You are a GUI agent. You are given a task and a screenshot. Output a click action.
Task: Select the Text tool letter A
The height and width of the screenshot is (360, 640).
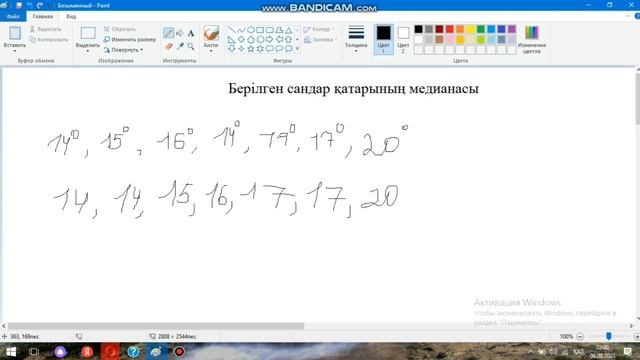click(191, 33)
